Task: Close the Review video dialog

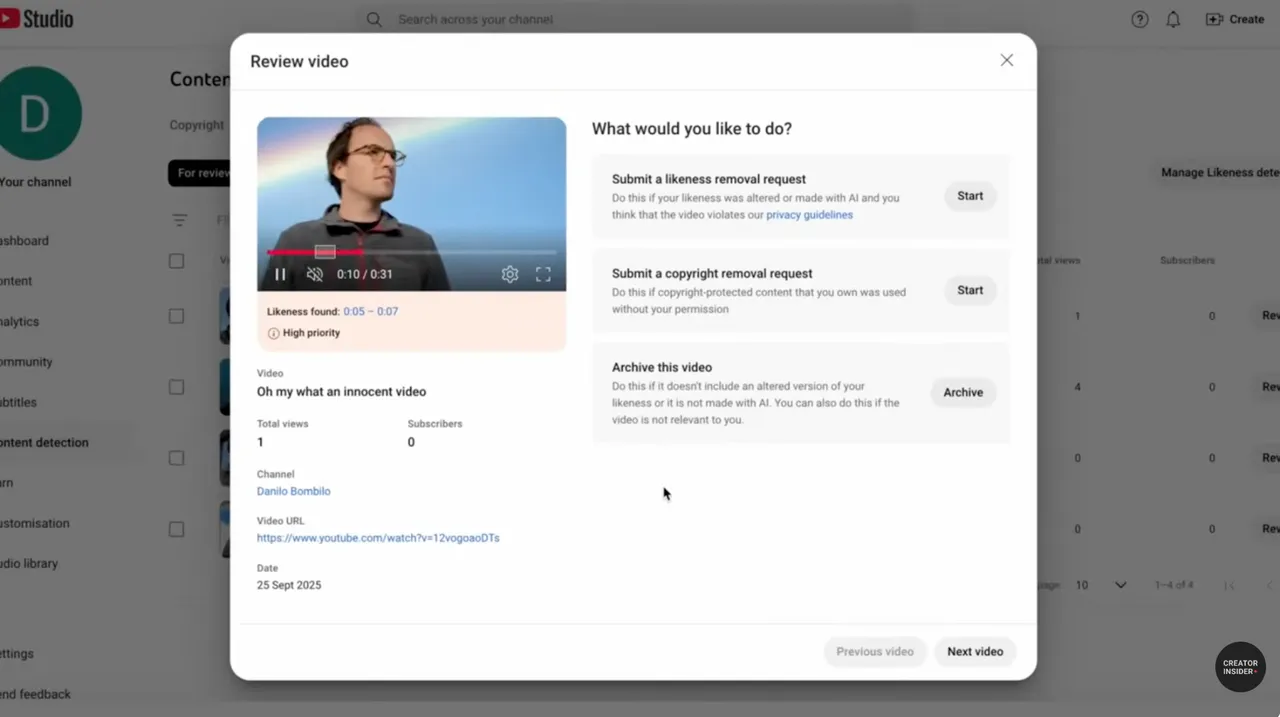Action: click(1006, 61)
